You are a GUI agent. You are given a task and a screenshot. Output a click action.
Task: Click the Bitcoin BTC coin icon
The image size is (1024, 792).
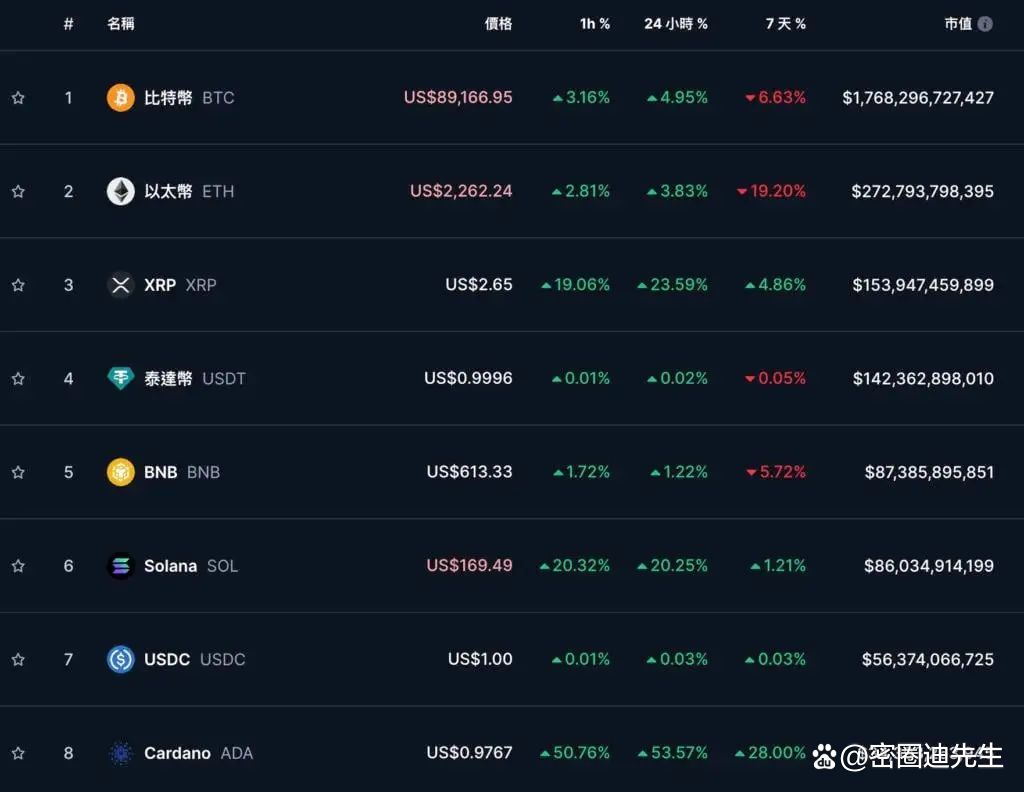(120, 97)
